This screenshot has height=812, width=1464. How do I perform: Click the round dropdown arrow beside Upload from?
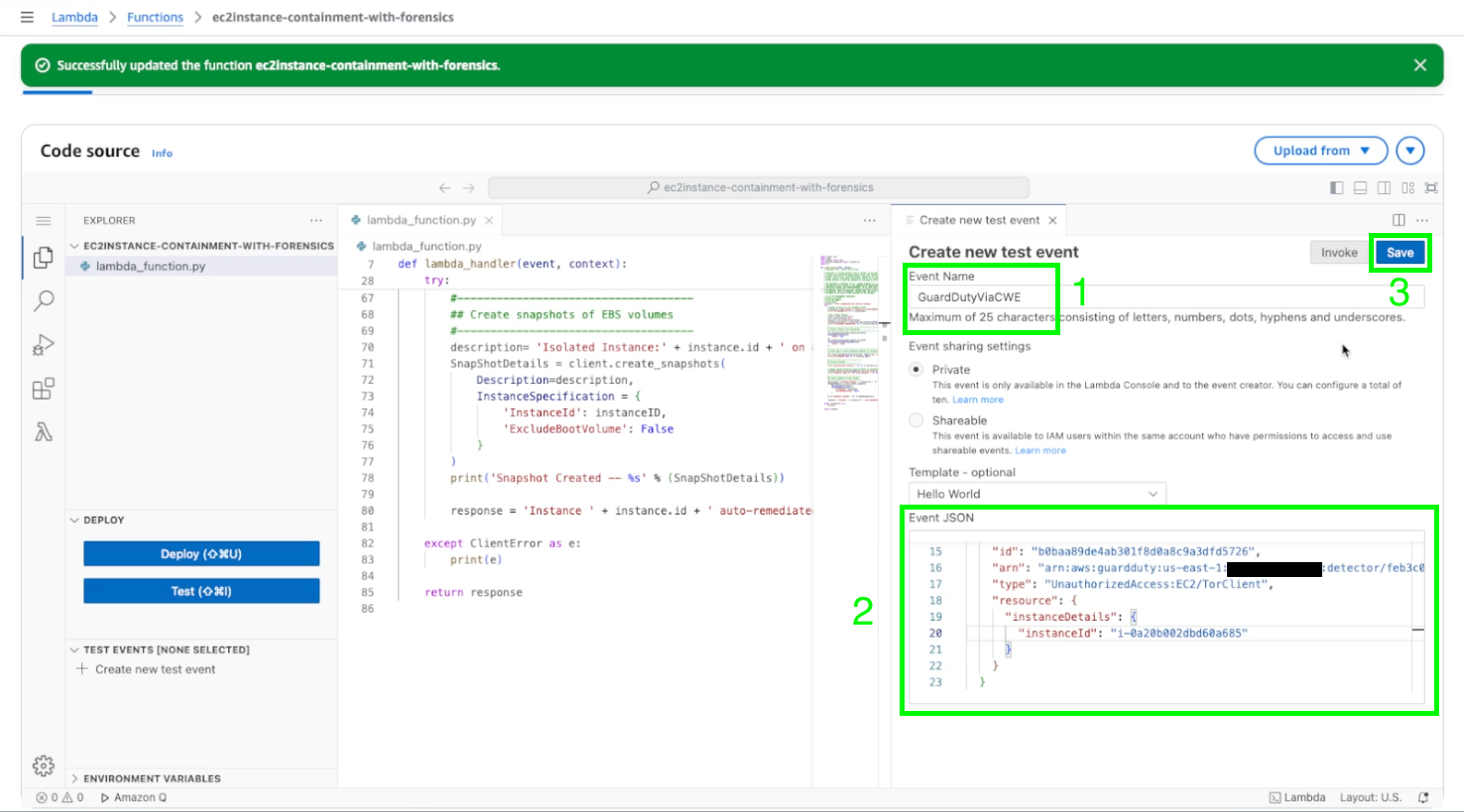pyautogui.click(x=1409, y=151)
